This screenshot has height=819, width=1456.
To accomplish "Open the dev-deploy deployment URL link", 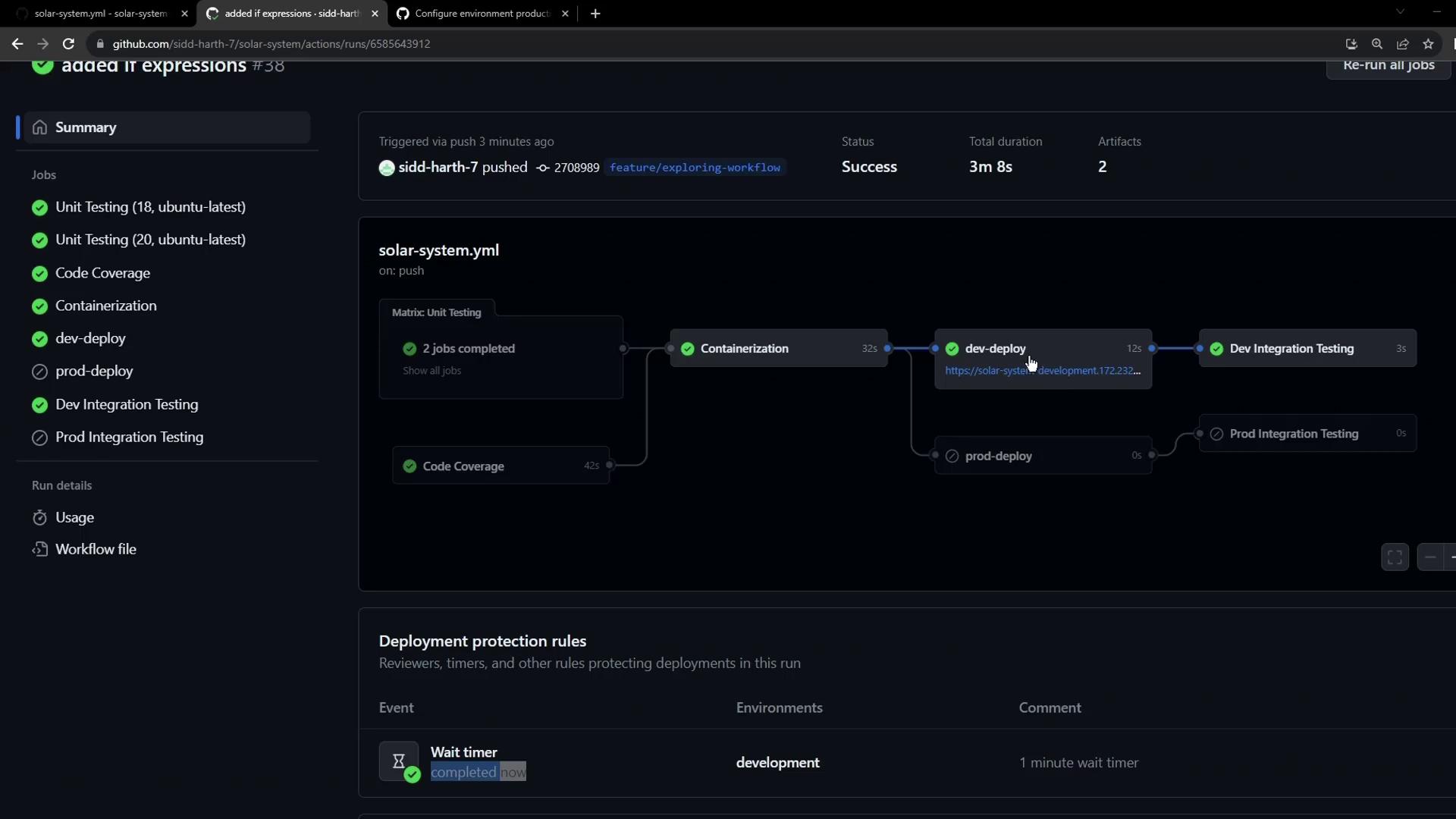I will [x=1042, y=371].
